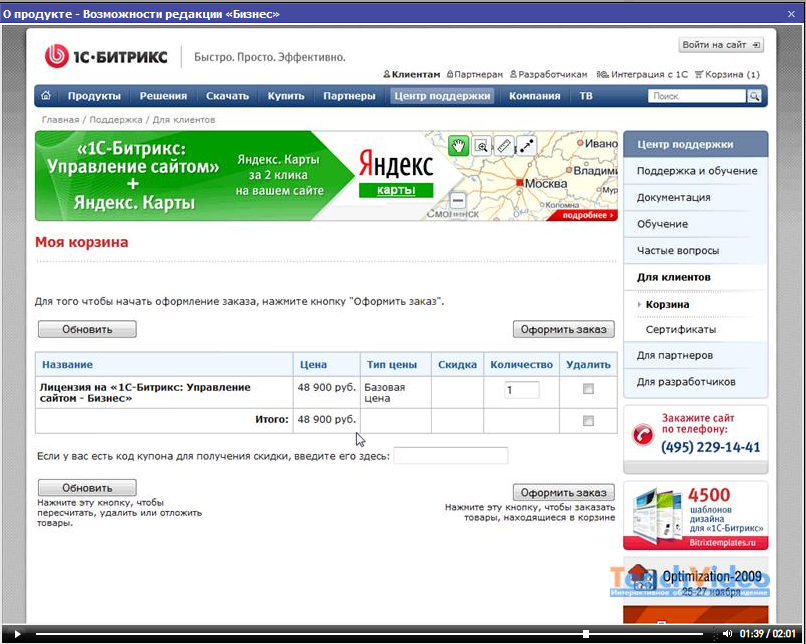Click the Поддержка breadcrumb link
Viewport: 806px width, 644px height.
116,120
